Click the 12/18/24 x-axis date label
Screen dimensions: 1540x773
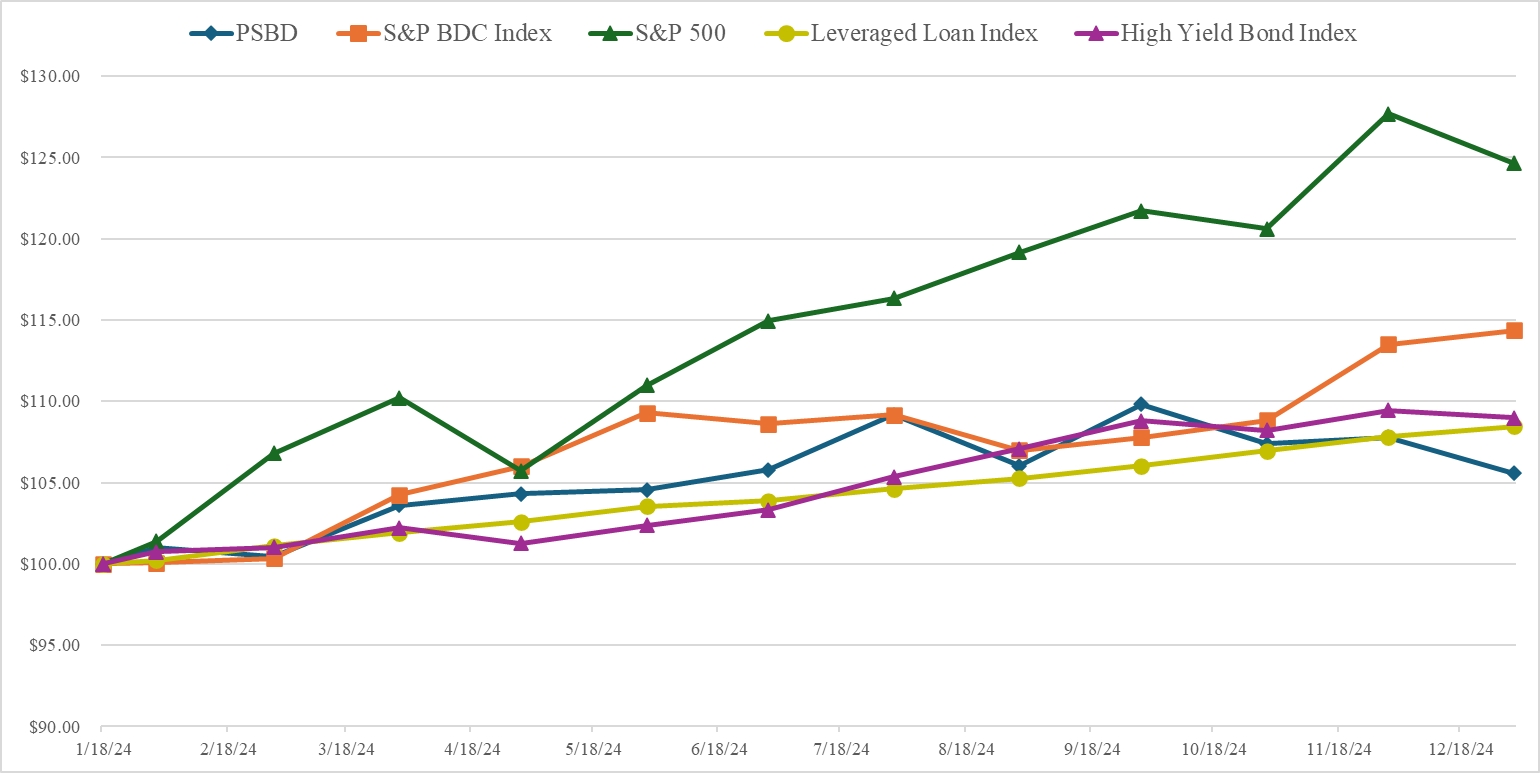[1459, 749]
